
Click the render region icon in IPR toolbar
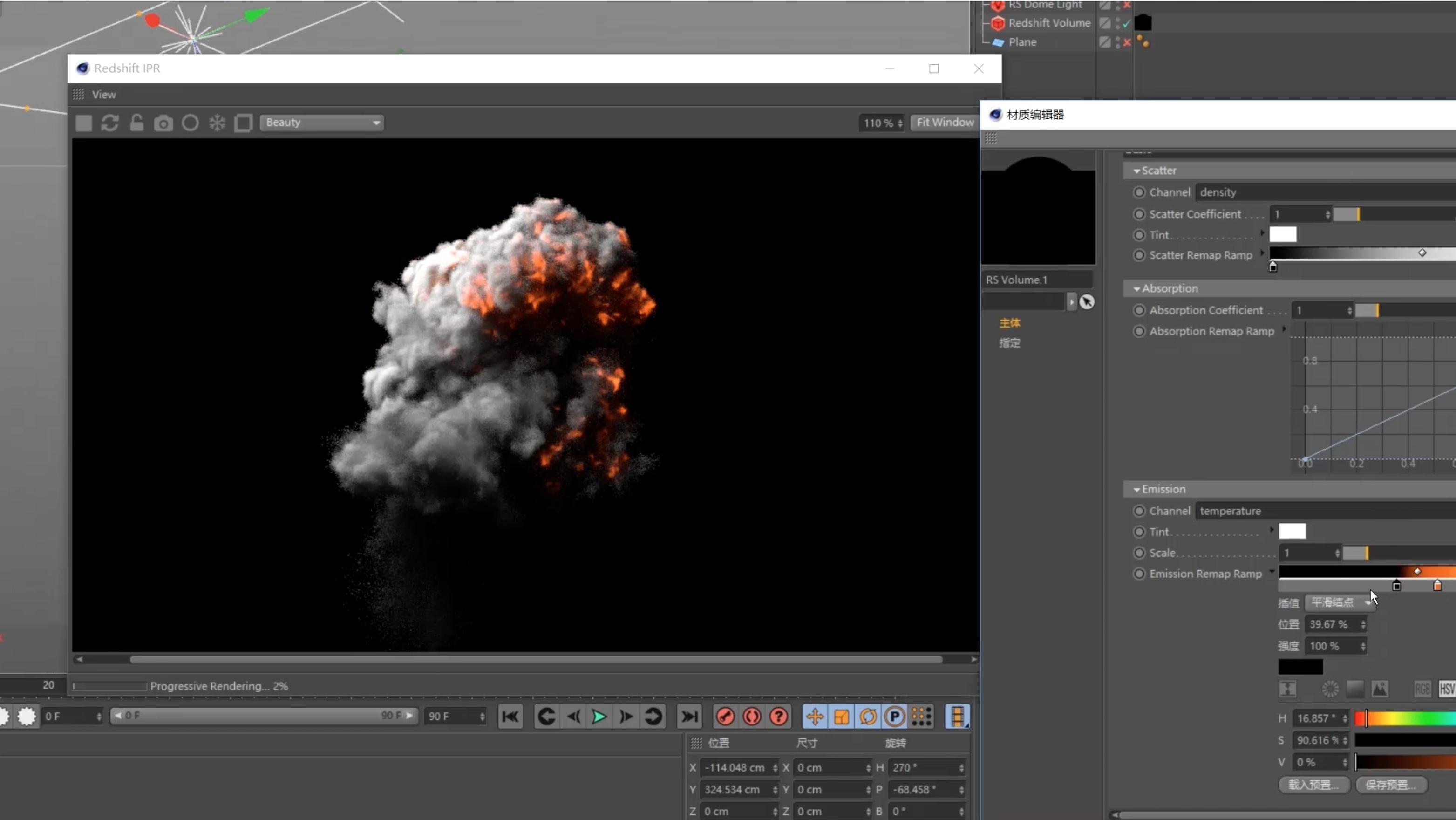click(244, 122)
